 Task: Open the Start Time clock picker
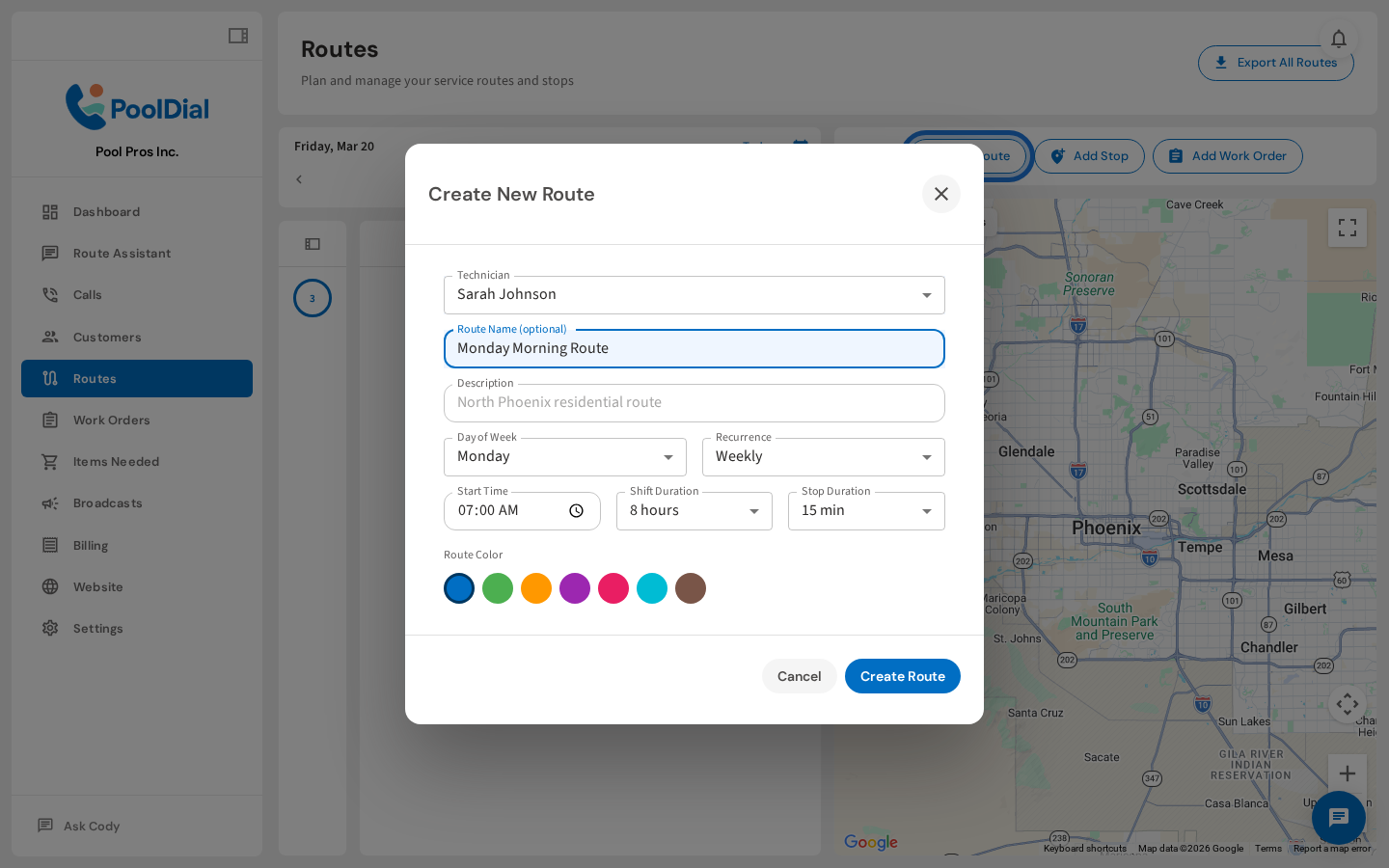coord(576,510)
